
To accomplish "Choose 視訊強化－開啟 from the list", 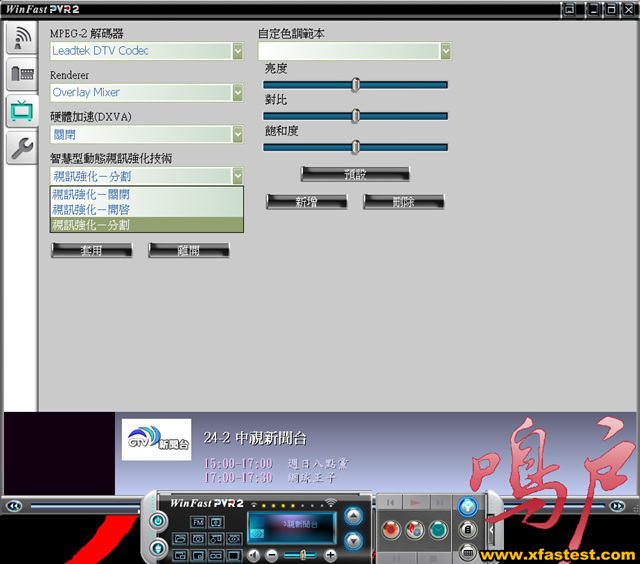I will click(91, 210).
